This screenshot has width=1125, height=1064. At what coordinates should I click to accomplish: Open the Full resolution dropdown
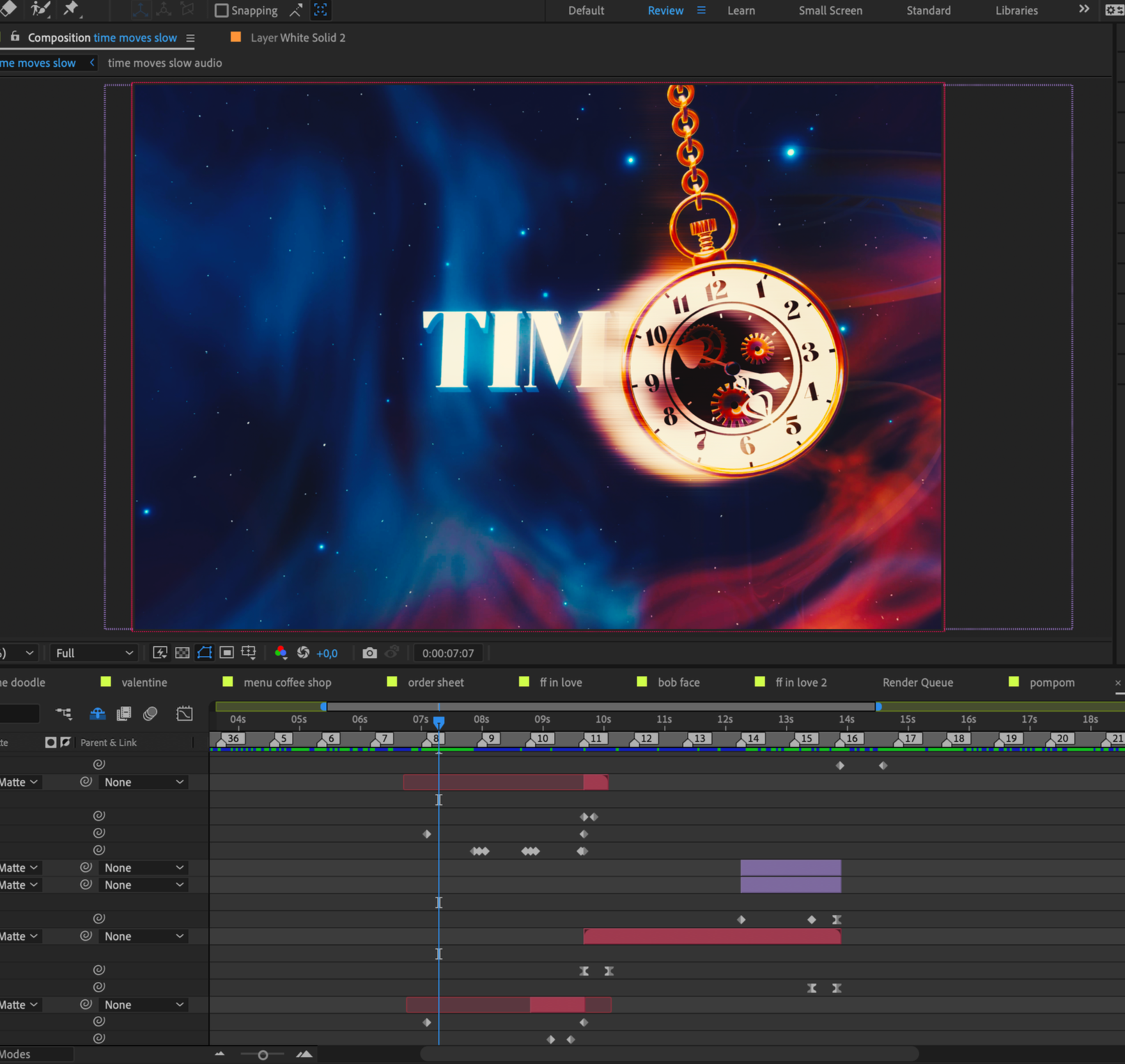click(x=93, y=653)
